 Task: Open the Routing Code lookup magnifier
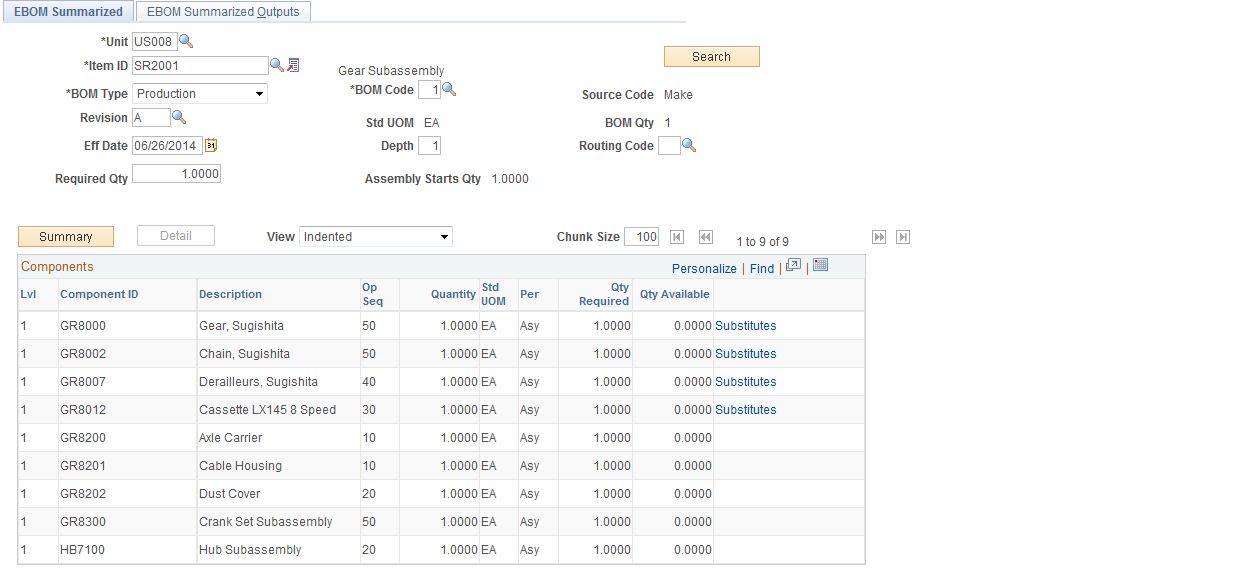(689, 146)
